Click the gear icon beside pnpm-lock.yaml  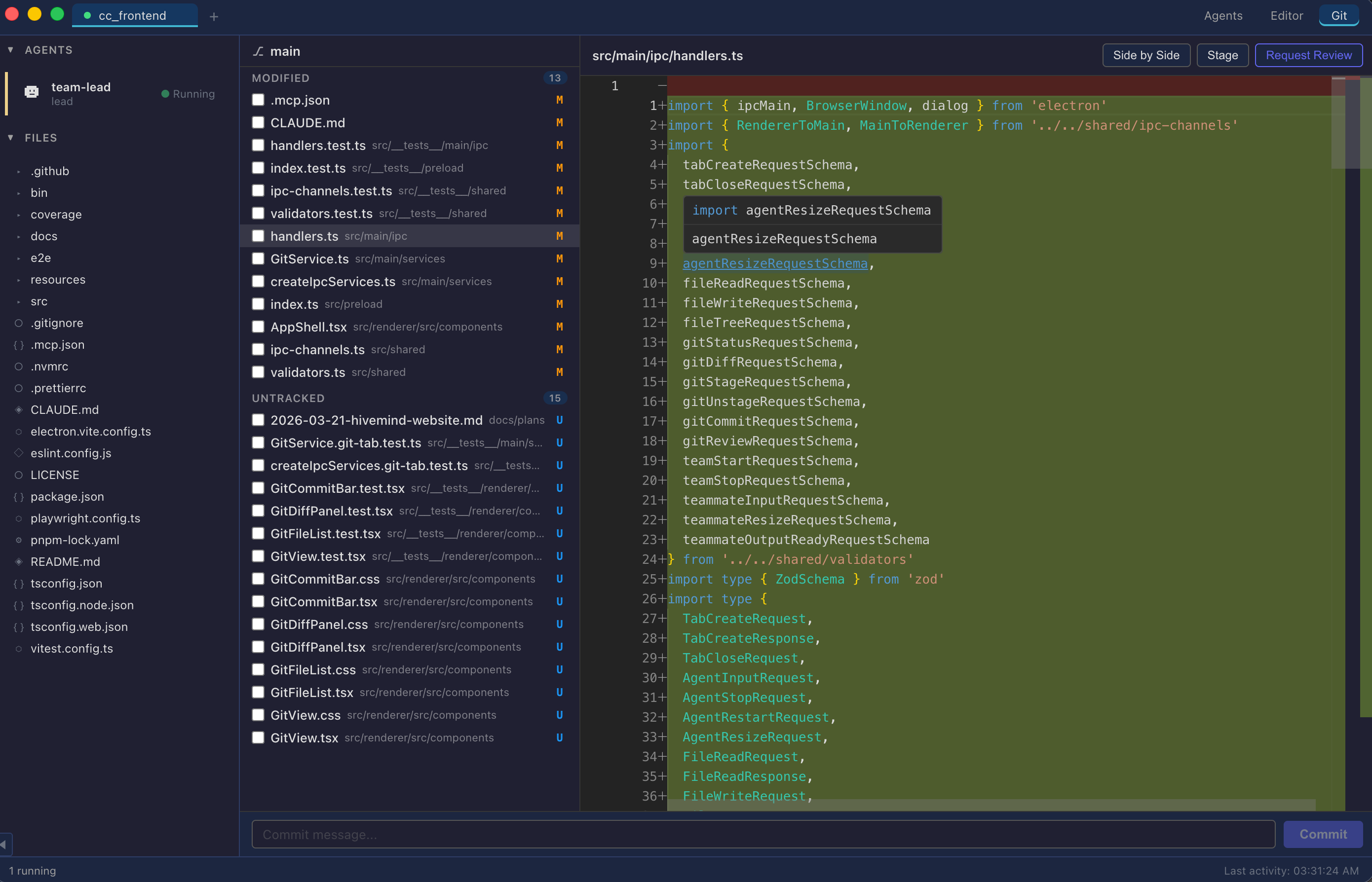[18, 540]
